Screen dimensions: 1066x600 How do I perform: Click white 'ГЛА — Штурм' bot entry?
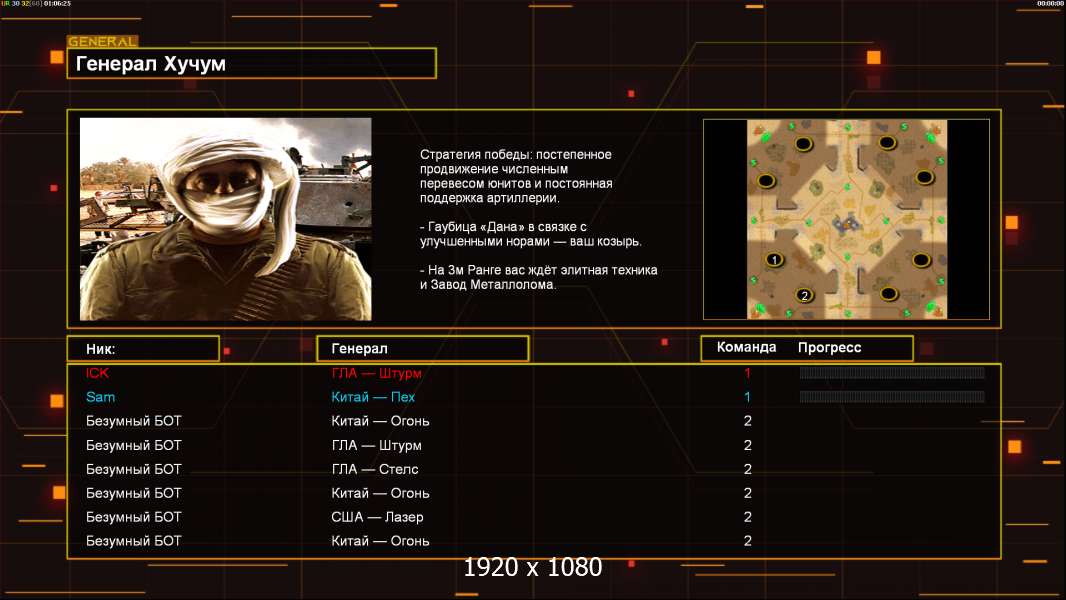tap(377, 445)
